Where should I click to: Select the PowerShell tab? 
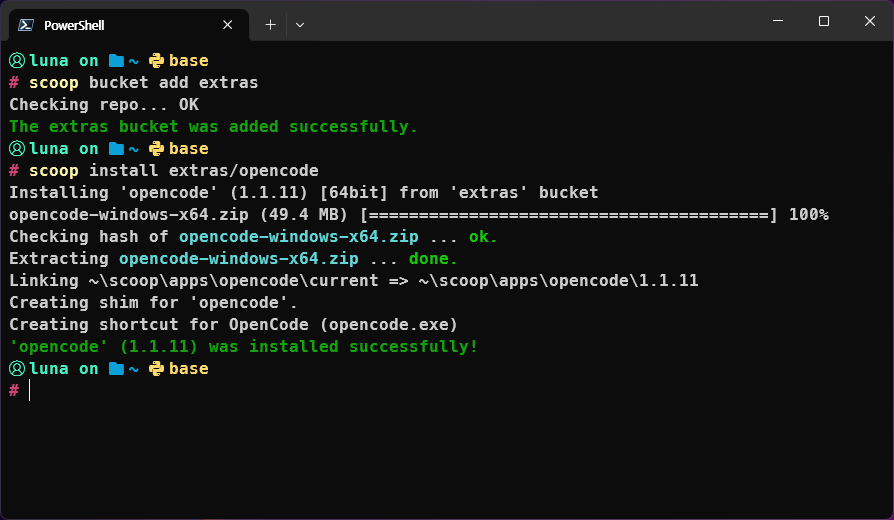click(x=129, y=25)
